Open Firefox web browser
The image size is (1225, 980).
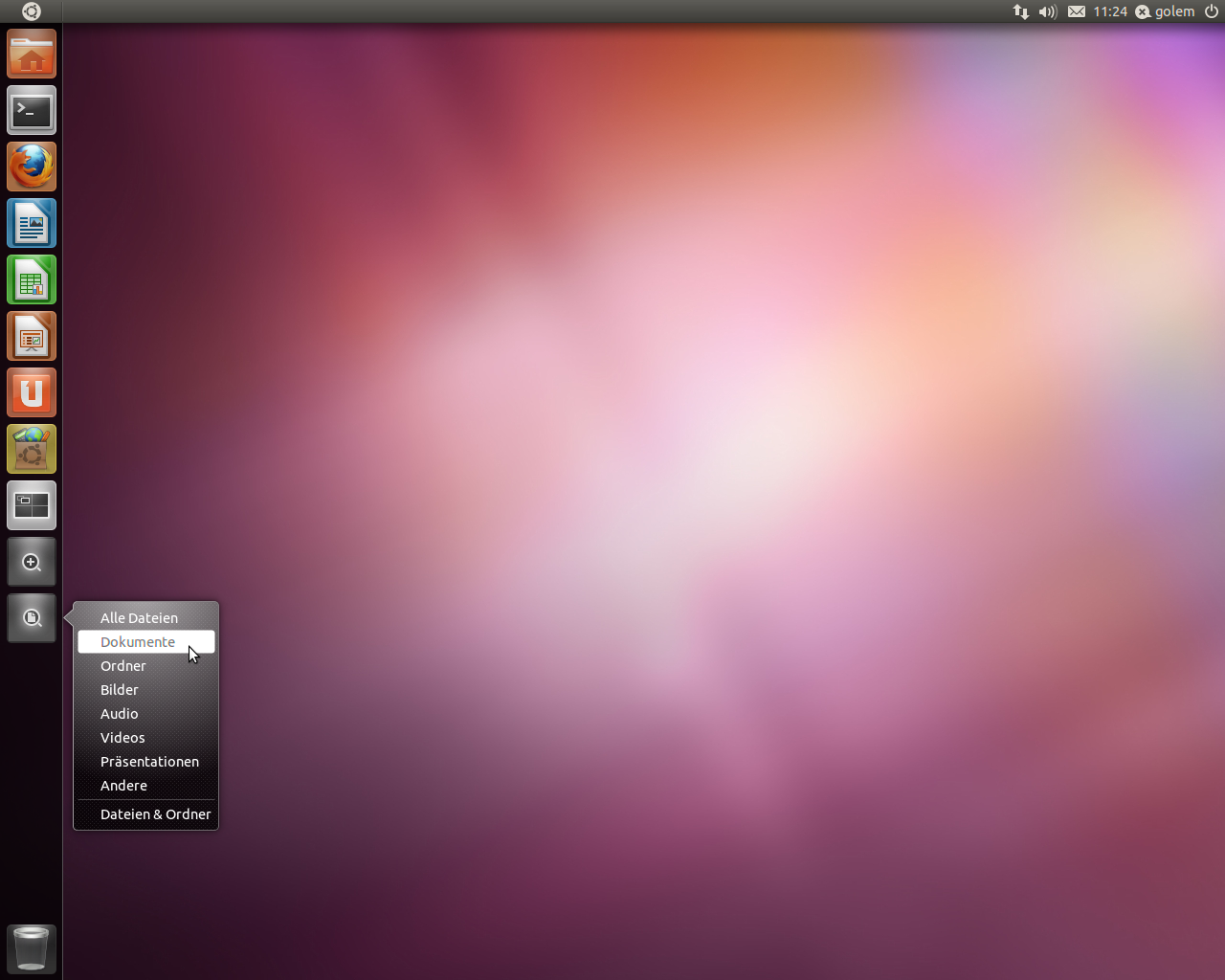[32, 167]
